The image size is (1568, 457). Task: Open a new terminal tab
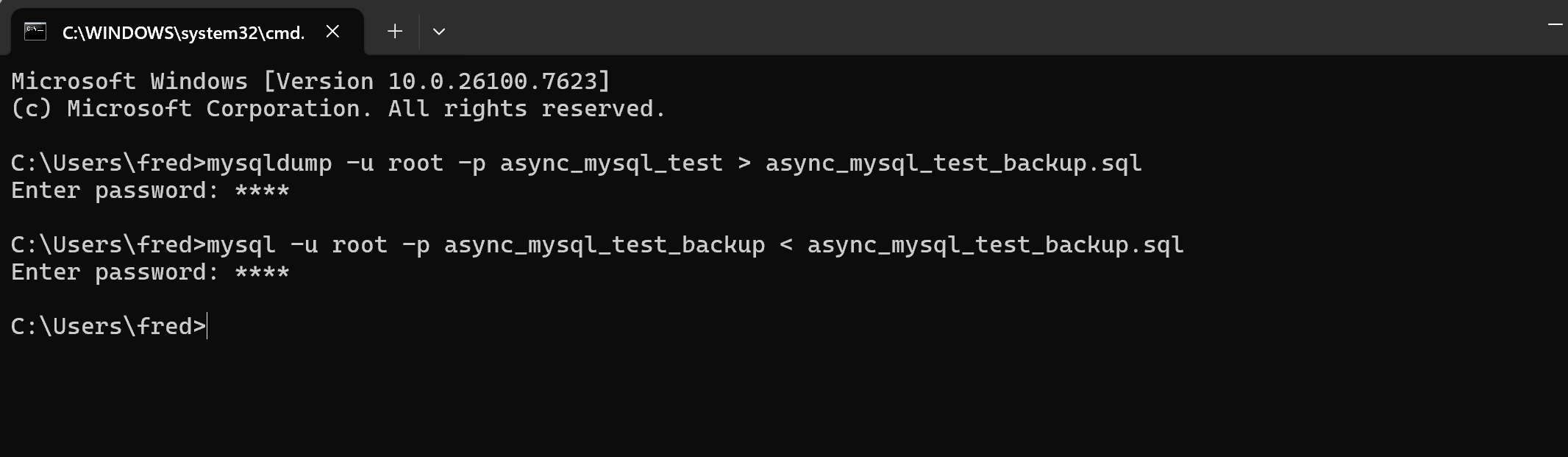pyautogui.click(x=395, y=32)
